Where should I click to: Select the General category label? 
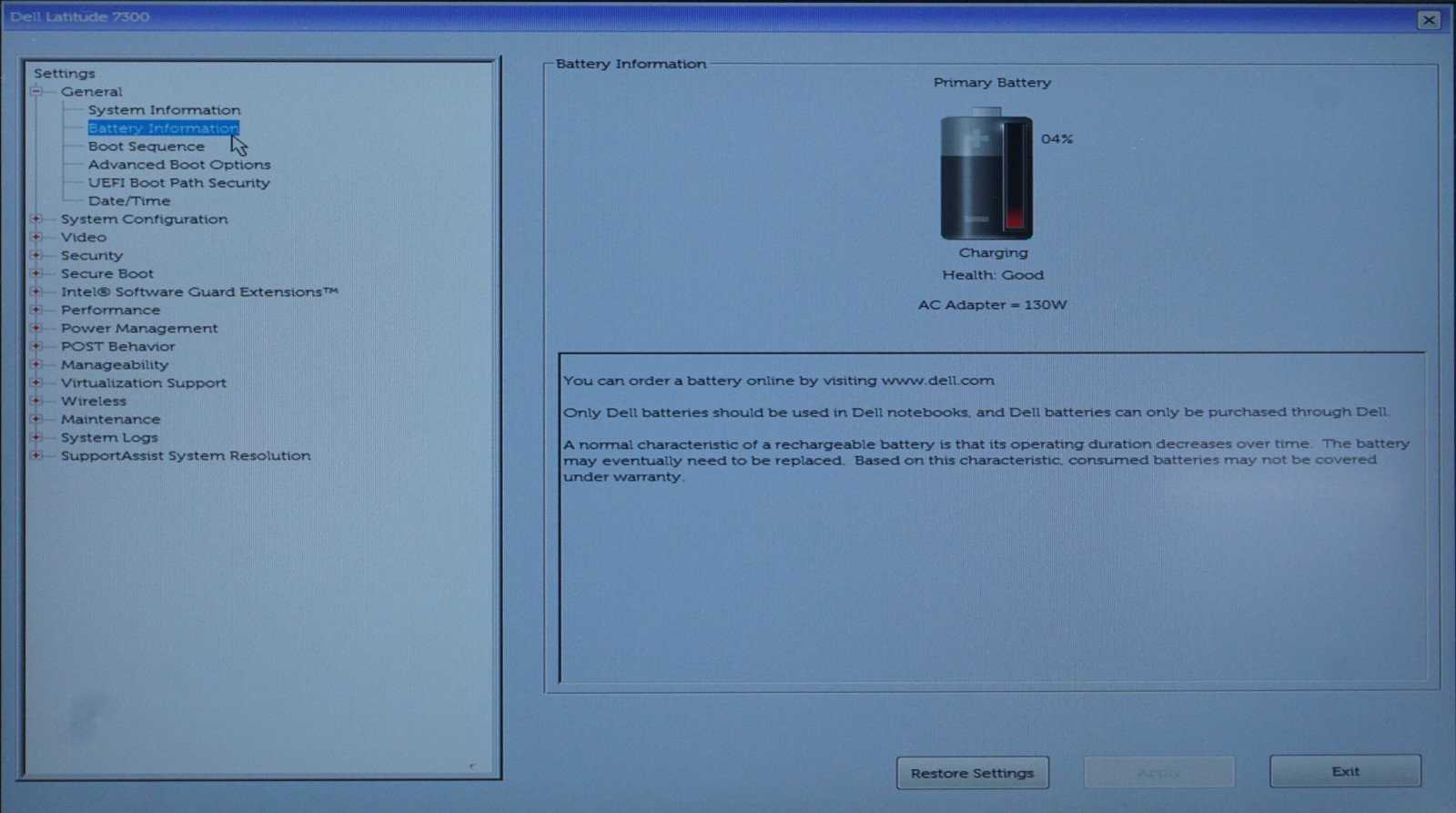92,92
